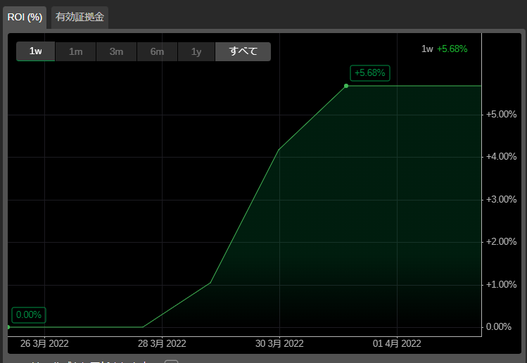Choose the 3m range button
Viewport: 527px width, 363px height.
(x=116, y=51)
